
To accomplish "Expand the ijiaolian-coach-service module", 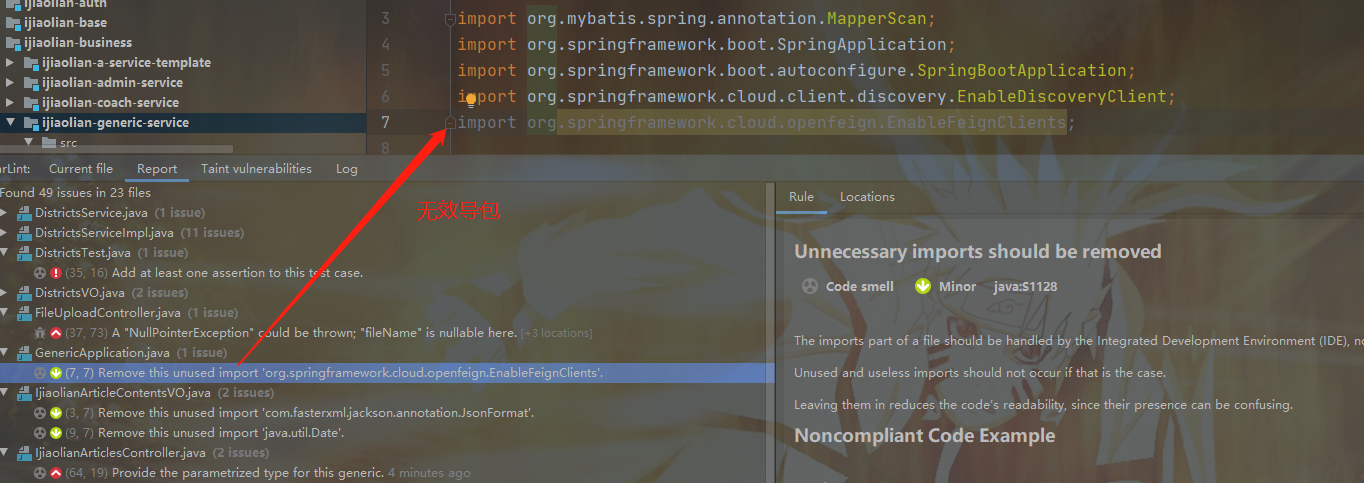I will pyautogui.click(x=10, y=102).
